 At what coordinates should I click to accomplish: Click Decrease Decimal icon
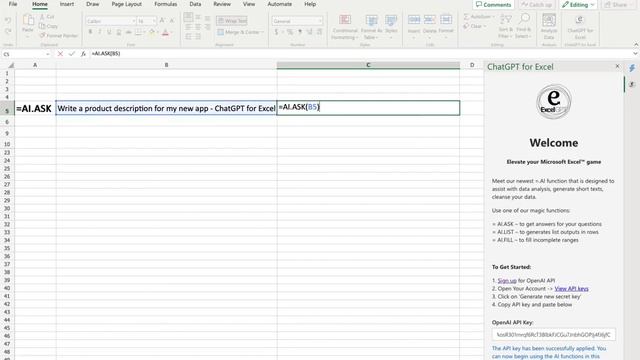[x=319, y=32]
